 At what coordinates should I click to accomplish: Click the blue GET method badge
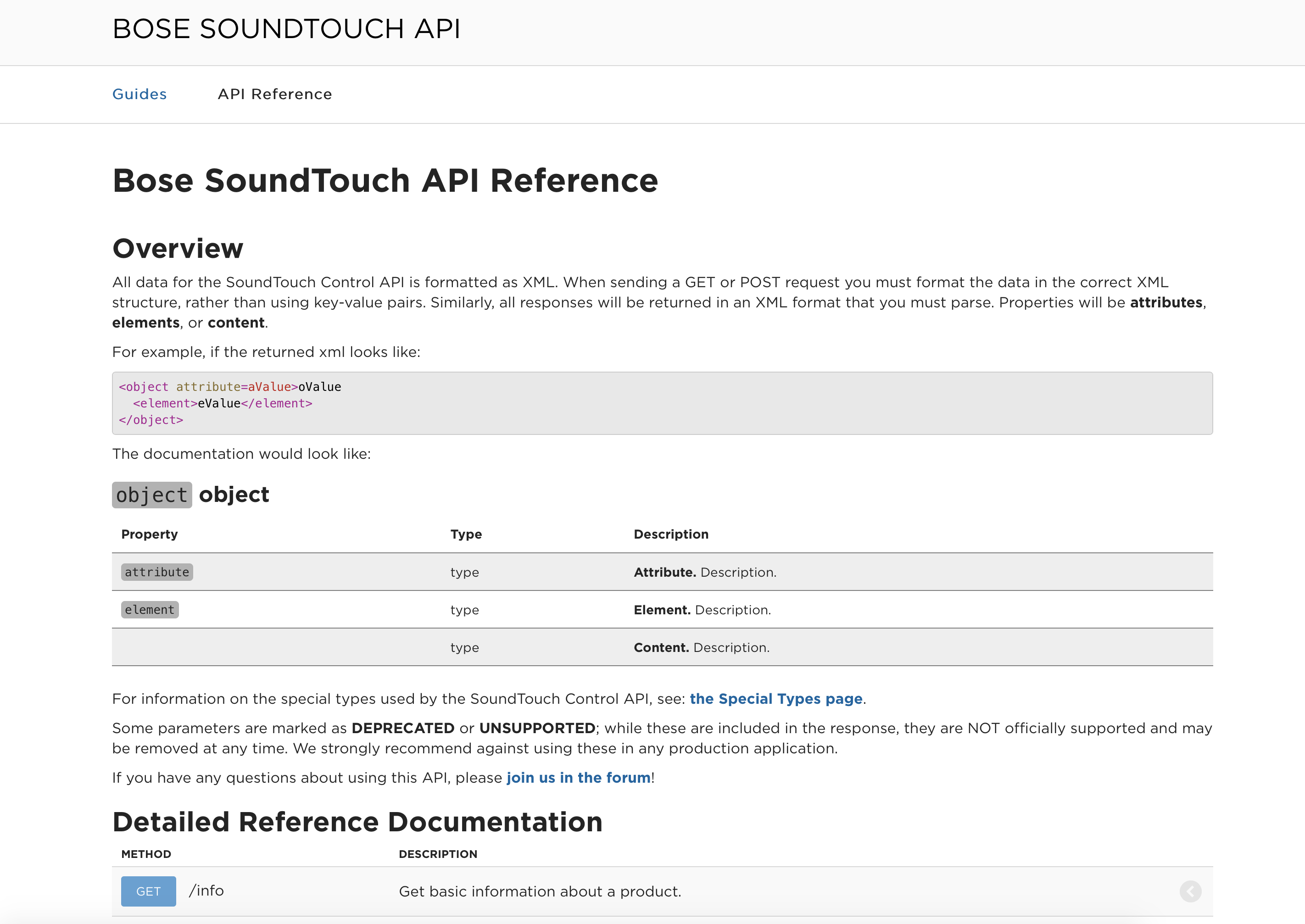tap(148, 891)
